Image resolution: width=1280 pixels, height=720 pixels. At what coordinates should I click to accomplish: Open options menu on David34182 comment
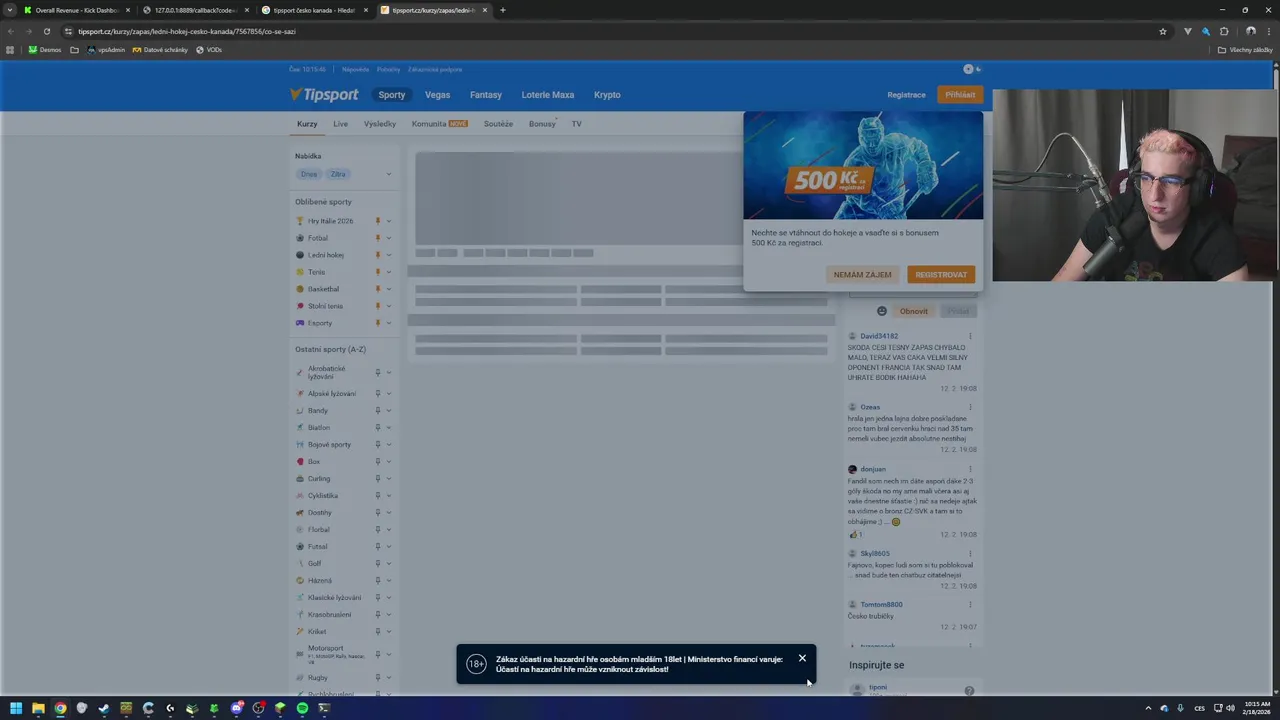[x=970, y=336]
